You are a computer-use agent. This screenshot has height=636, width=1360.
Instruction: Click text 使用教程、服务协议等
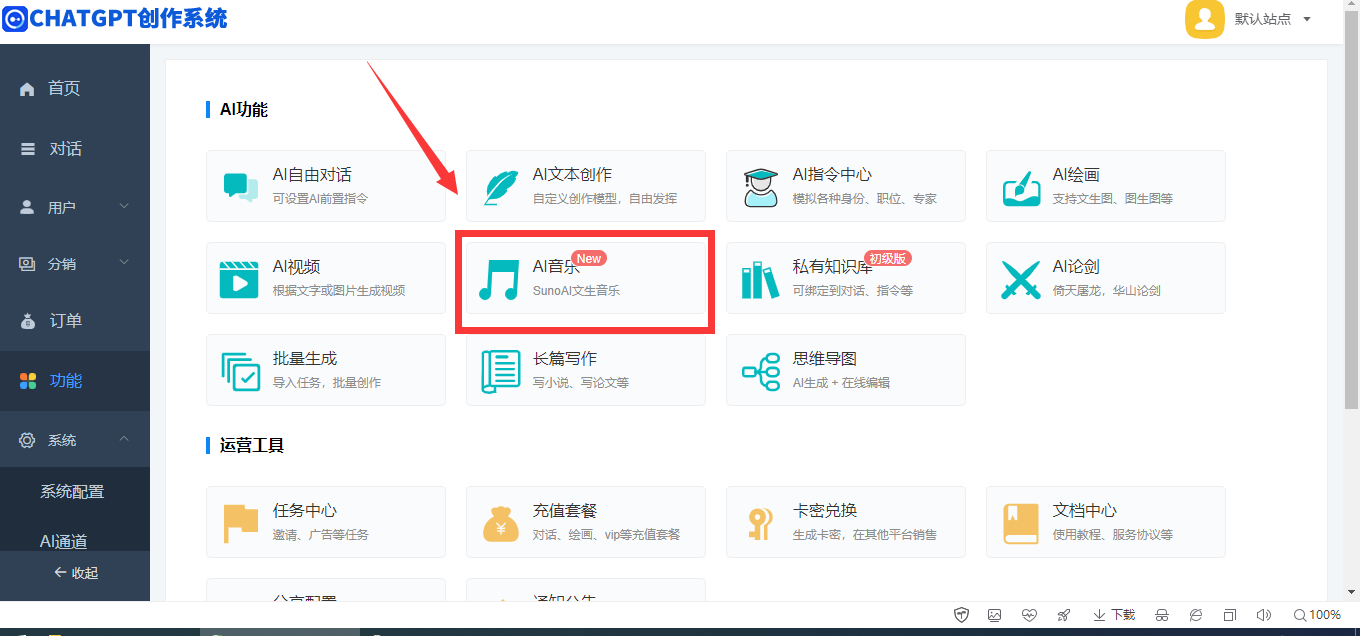[x=1113, y=535]
